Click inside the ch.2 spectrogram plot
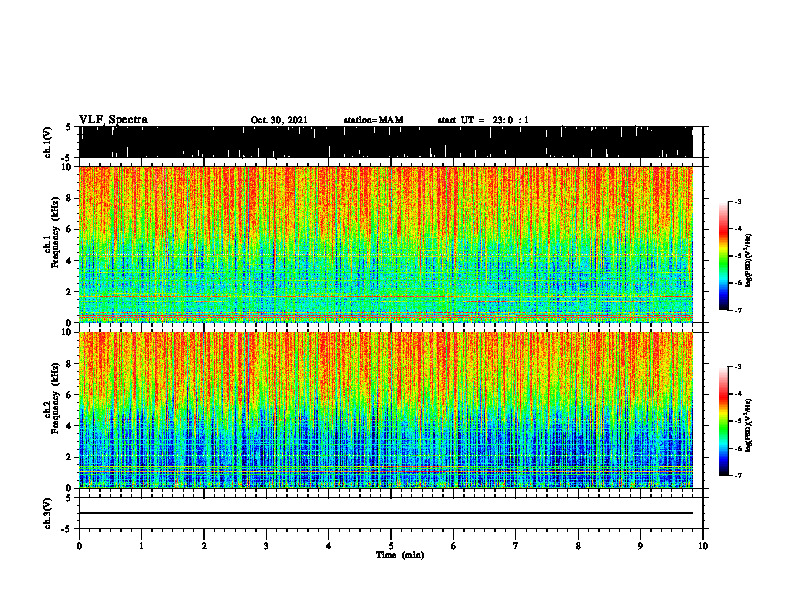Viewport: 792px width, 612px height. click(386, 410)
